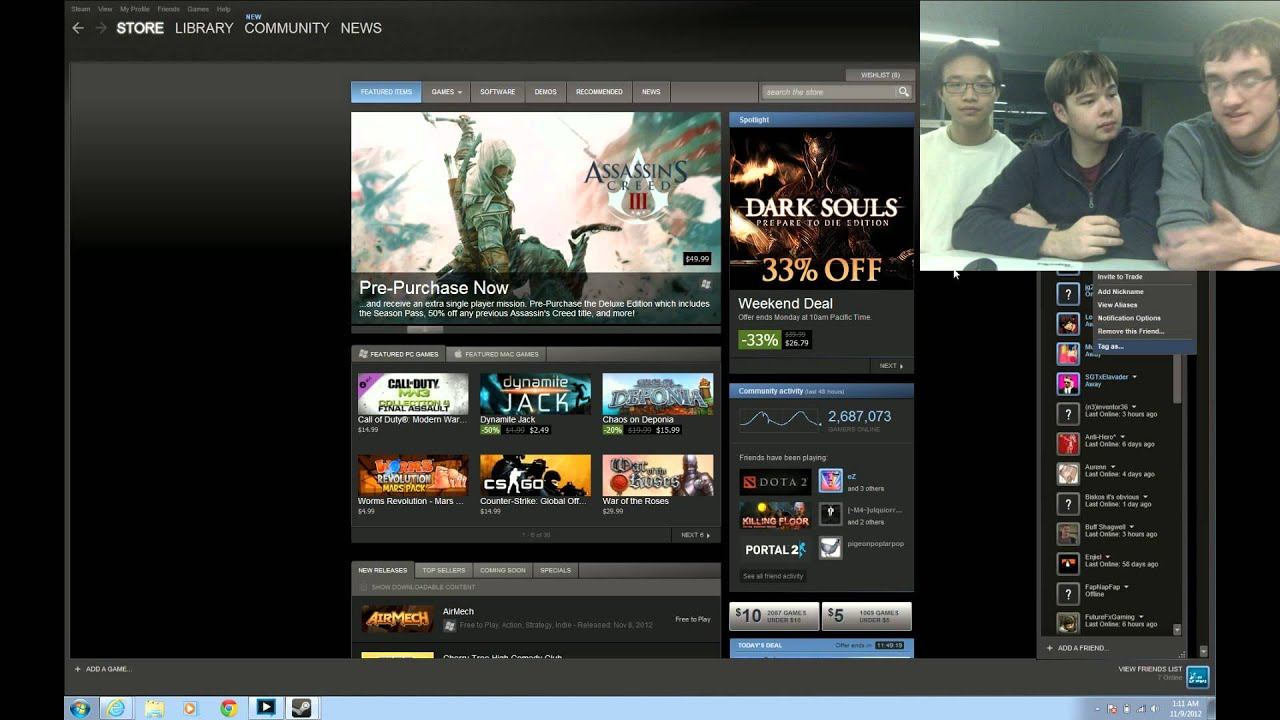Click FapNapFap's question-mark avatar

click(x=1068, y=593)
